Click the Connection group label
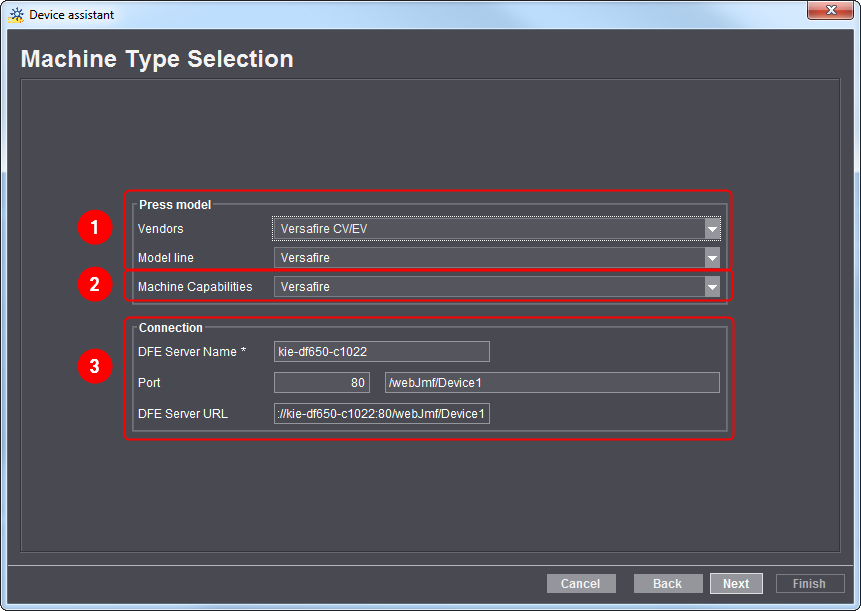 [171, 328]
